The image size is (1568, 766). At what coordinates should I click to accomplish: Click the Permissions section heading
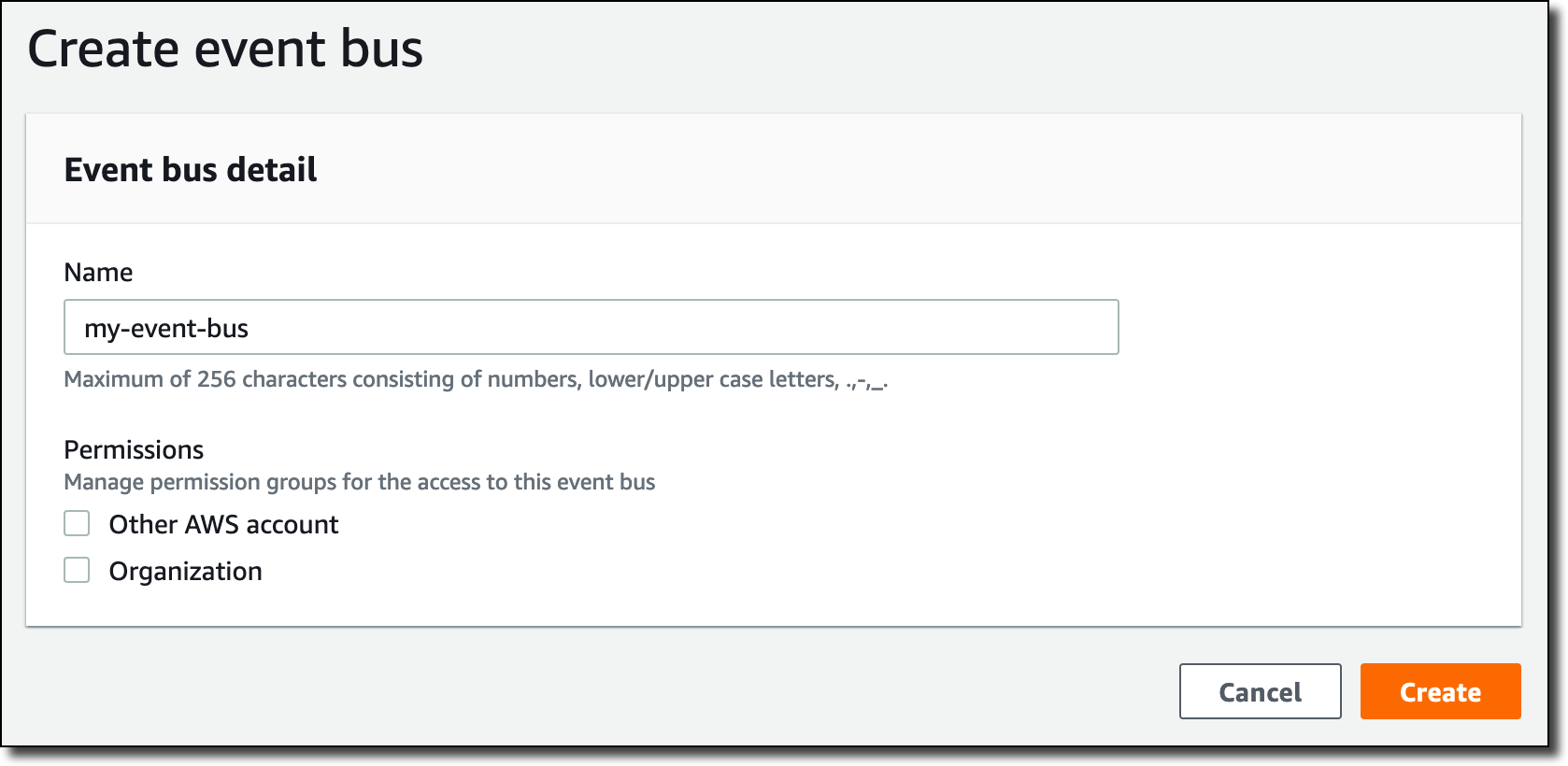(x=134, y=449)
